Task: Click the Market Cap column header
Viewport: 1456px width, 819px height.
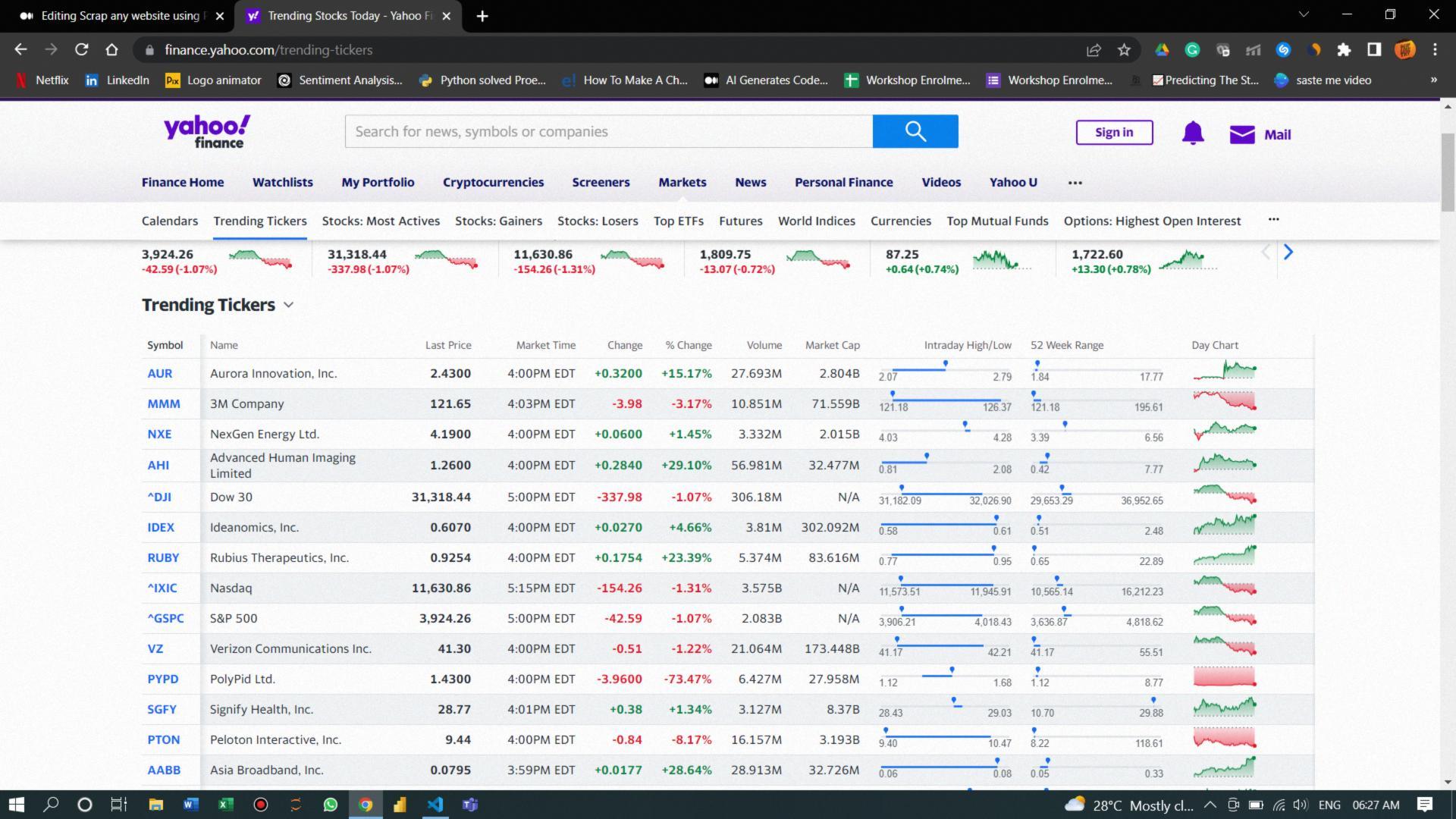Action: (832, 345)
